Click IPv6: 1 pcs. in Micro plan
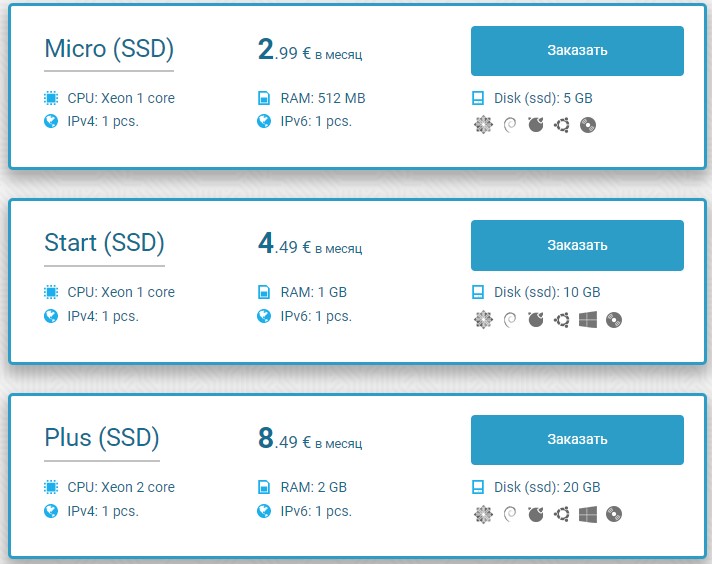 (316, 122)
